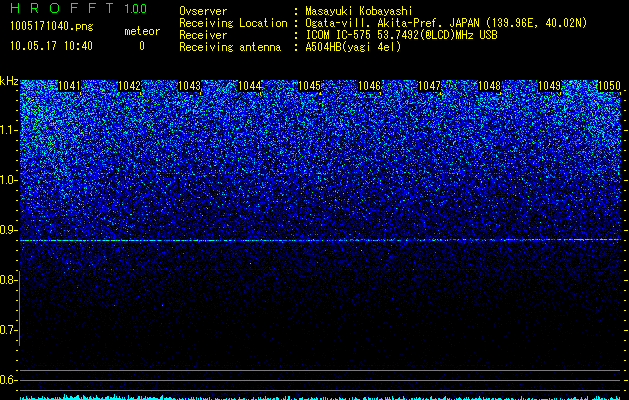Click the "Receiver" field label

(203, 35)
